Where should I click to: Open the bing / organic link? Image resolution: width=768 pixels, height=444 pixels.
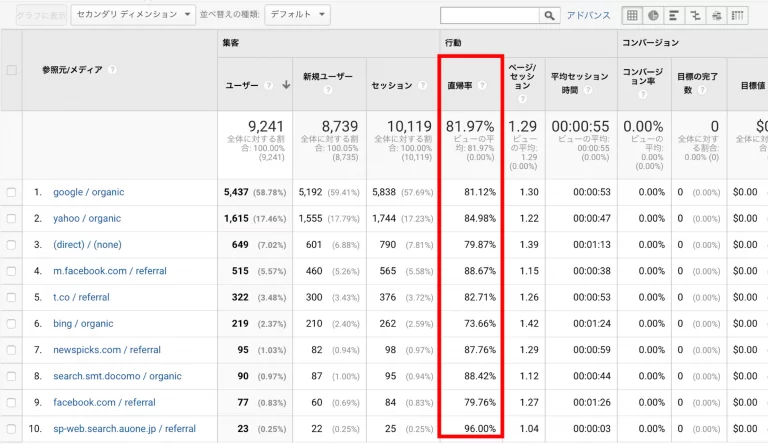[x=83, y=323]
